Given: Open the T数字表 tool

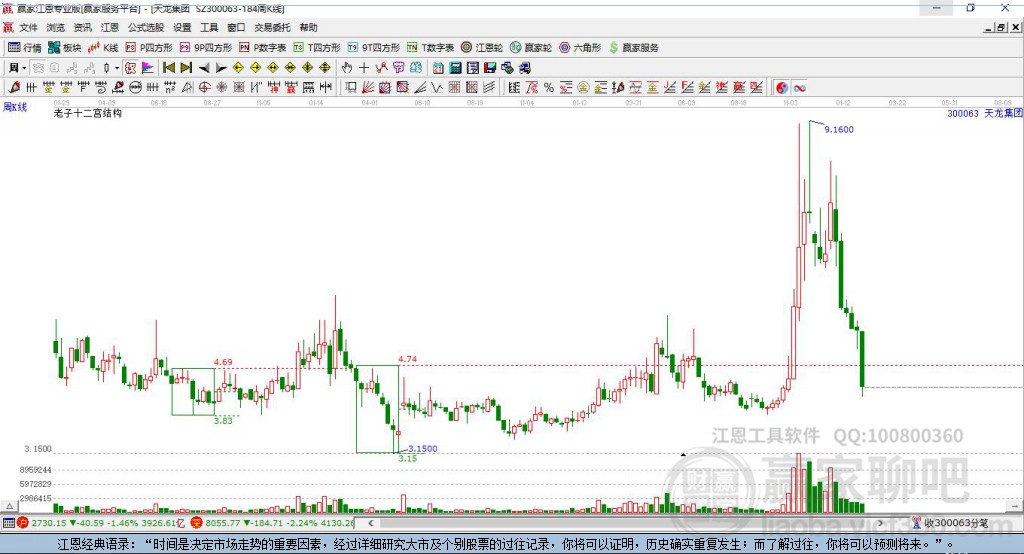Looking at the screenshot, I should coord(430,48).
